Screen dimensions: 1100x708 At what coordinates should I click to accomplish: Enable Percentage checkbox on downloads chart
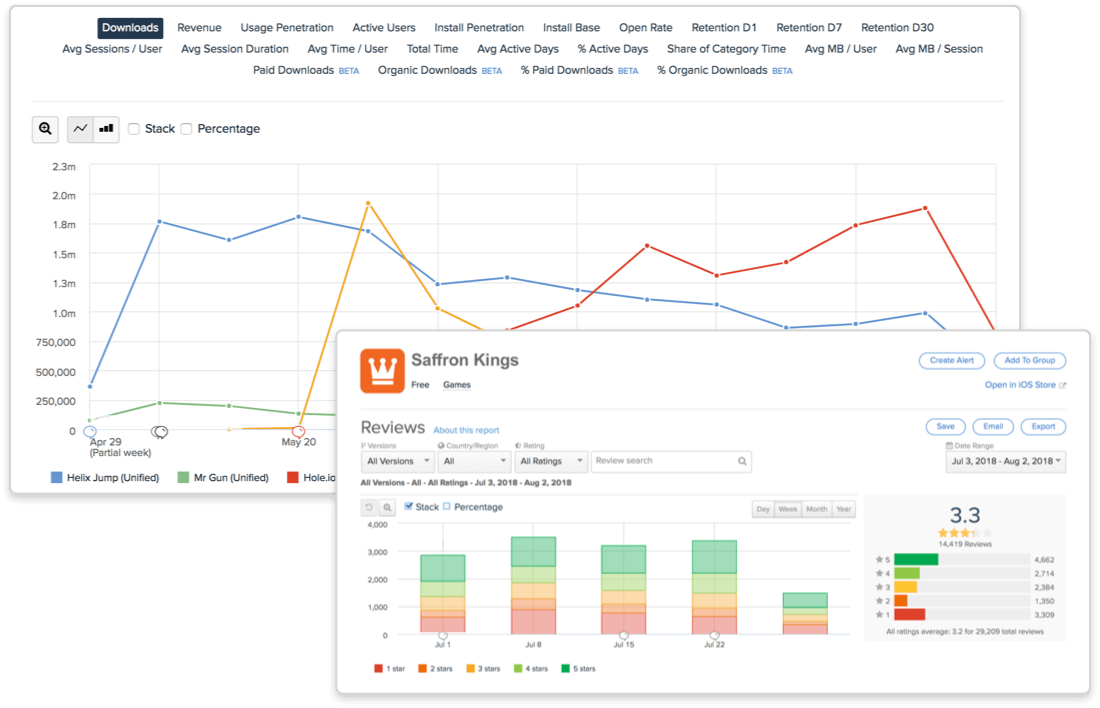pos(186,129)
